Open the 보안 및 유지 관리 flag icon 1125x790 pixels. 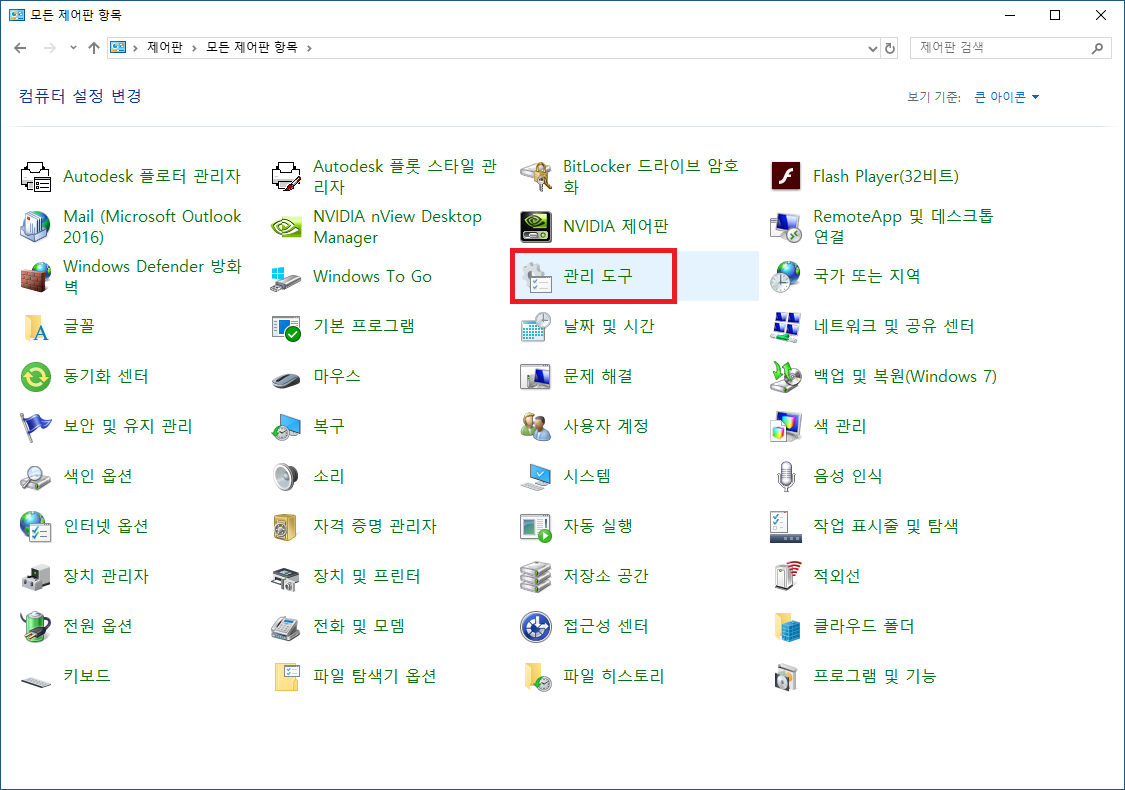coord(35,426)
